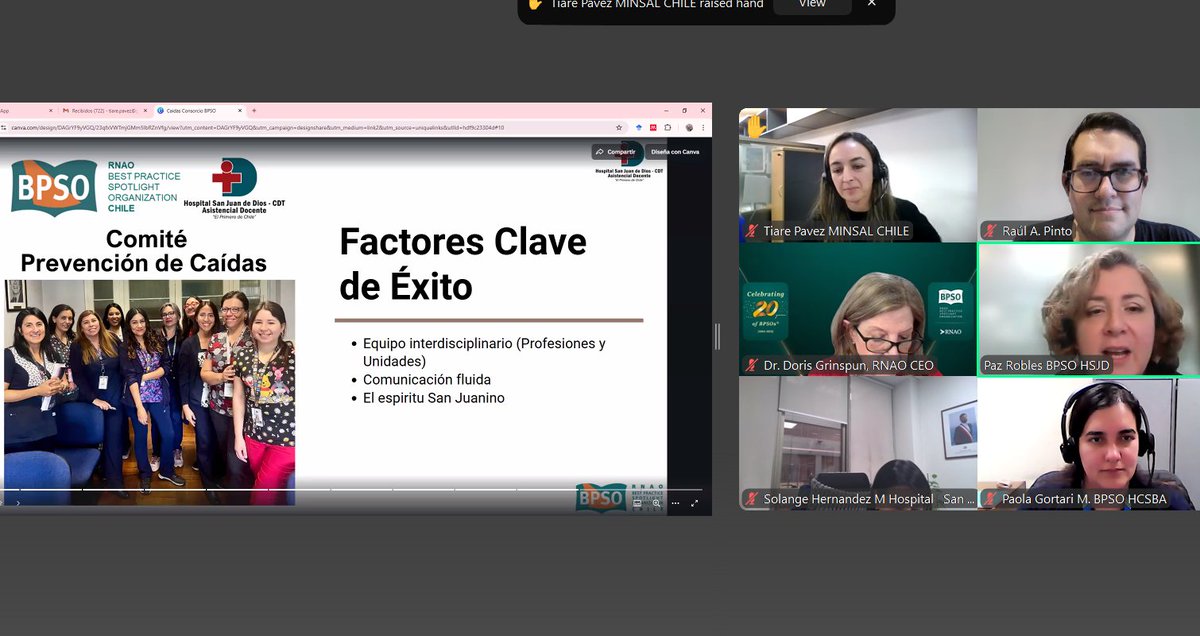The width and height of the screenshot is (1200, 636).
Task: Click the red extension icon in toolbar
Action: tap(653, 128)
